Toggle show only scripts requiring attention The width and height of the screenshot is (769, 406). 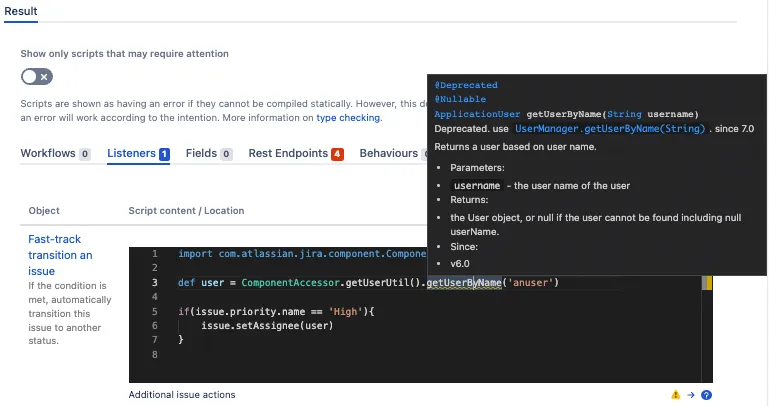tap(37, 76)
